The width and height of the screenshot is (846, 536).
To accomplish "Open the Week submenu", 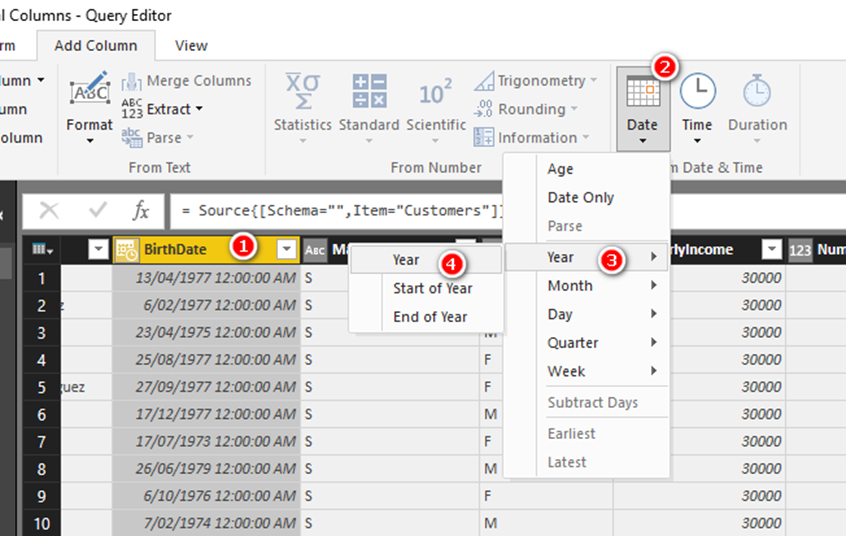I will (x=587, y=371).
